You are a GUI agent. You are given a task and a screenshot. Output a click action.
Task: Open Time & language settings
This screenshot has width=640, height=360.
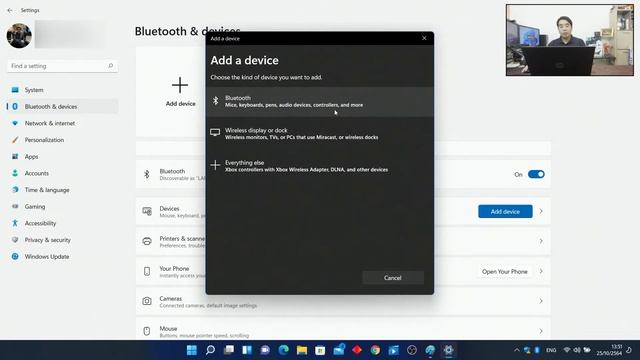pyautogui.click(x=62, y=190)
